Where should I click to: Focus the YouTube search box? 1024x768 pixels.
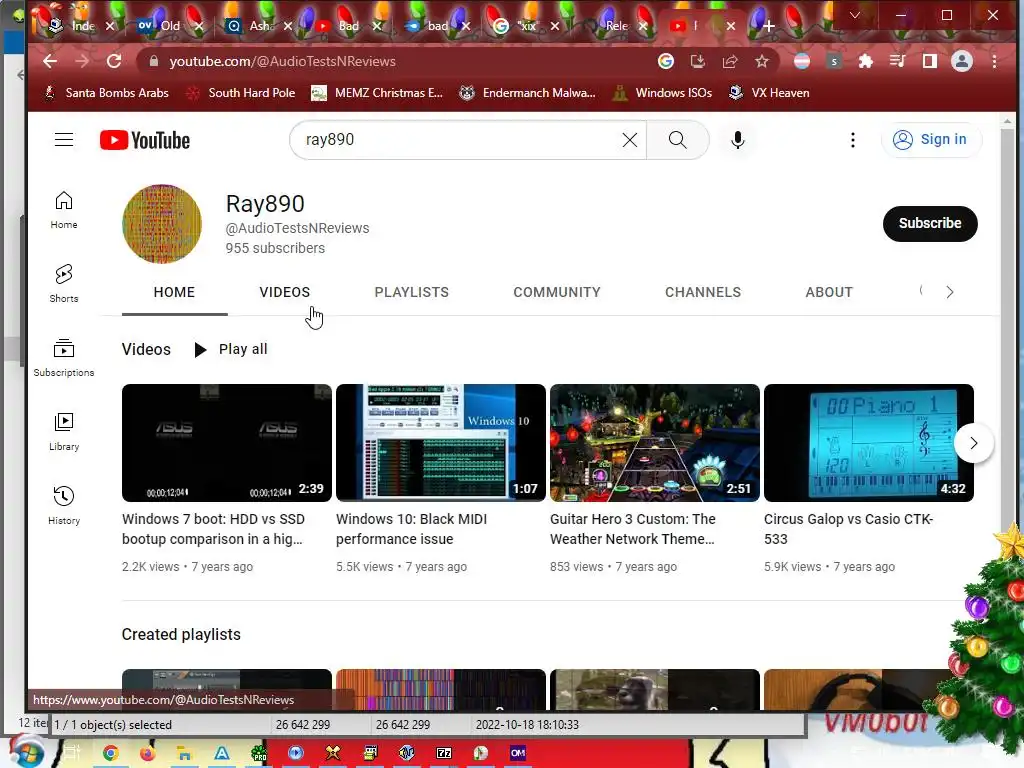[x=457, y=140]
